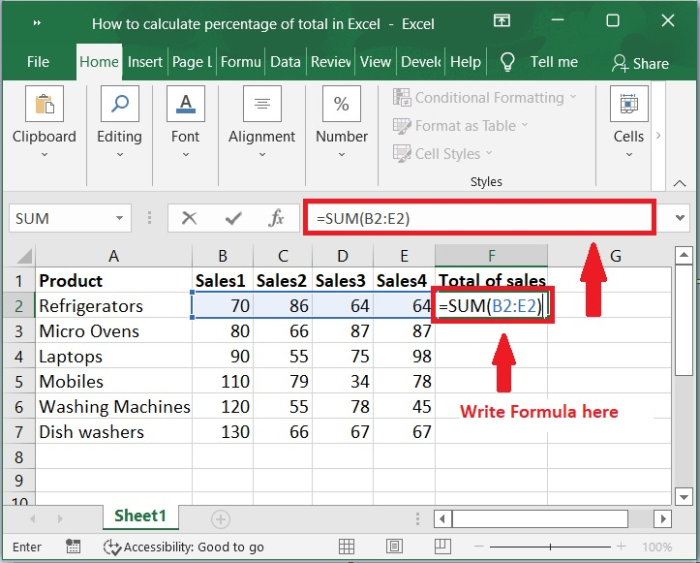The image size is (700, 563).
Task: Switch to the Home tab
Action: tap(99, 62)
